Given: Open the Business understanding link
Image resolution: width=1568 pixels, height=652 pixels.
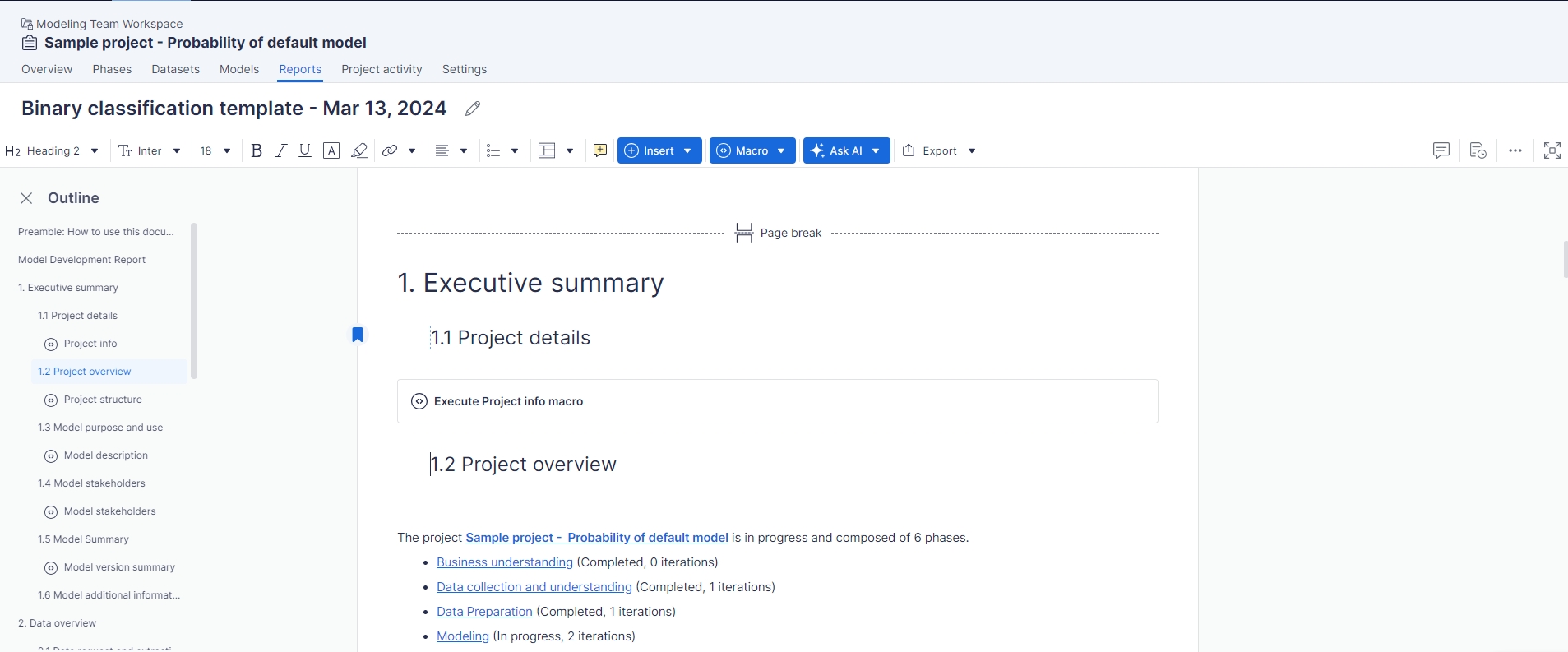Looking at the screenshot, I should (x=504, y=562).
